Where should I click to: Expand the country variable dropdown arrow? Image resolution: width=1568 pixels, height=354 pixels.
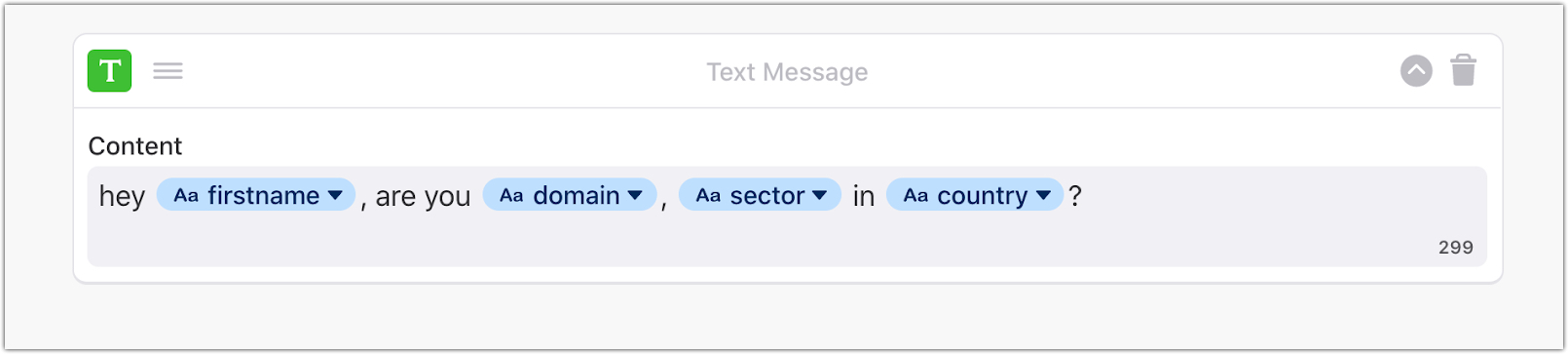1043,196
